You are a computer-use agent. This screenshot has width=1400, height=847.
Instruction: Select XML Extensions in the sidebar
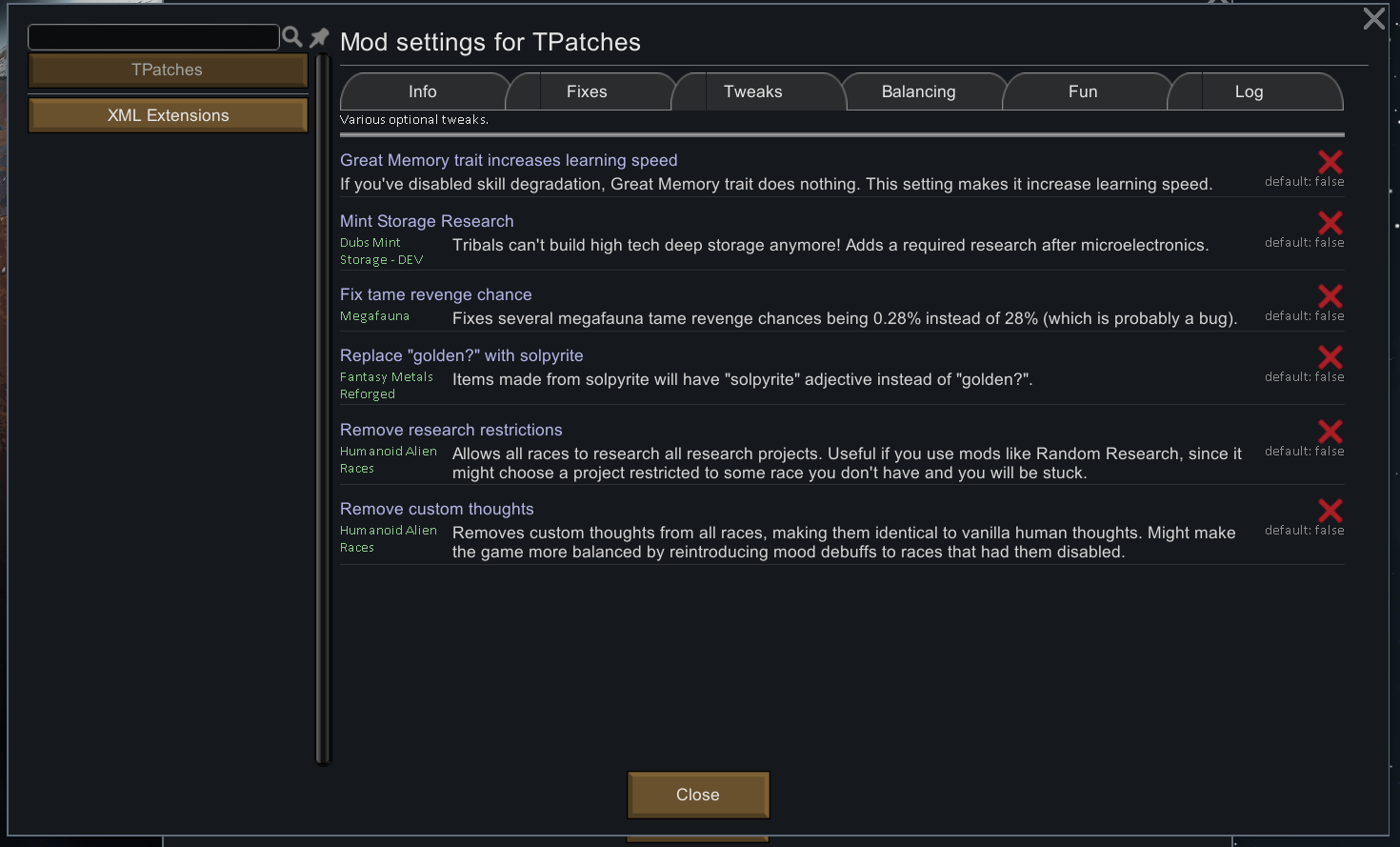point(168,114)
